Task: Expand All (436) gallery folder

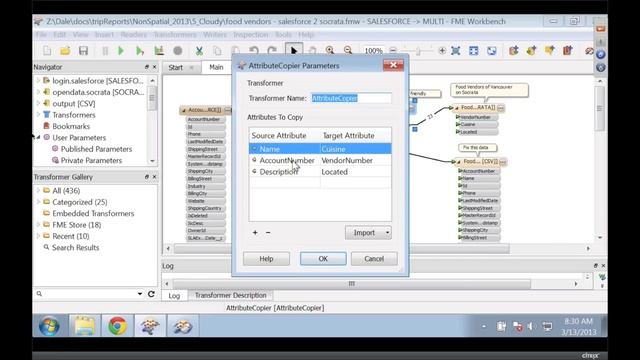Action: tap(38, 191)
